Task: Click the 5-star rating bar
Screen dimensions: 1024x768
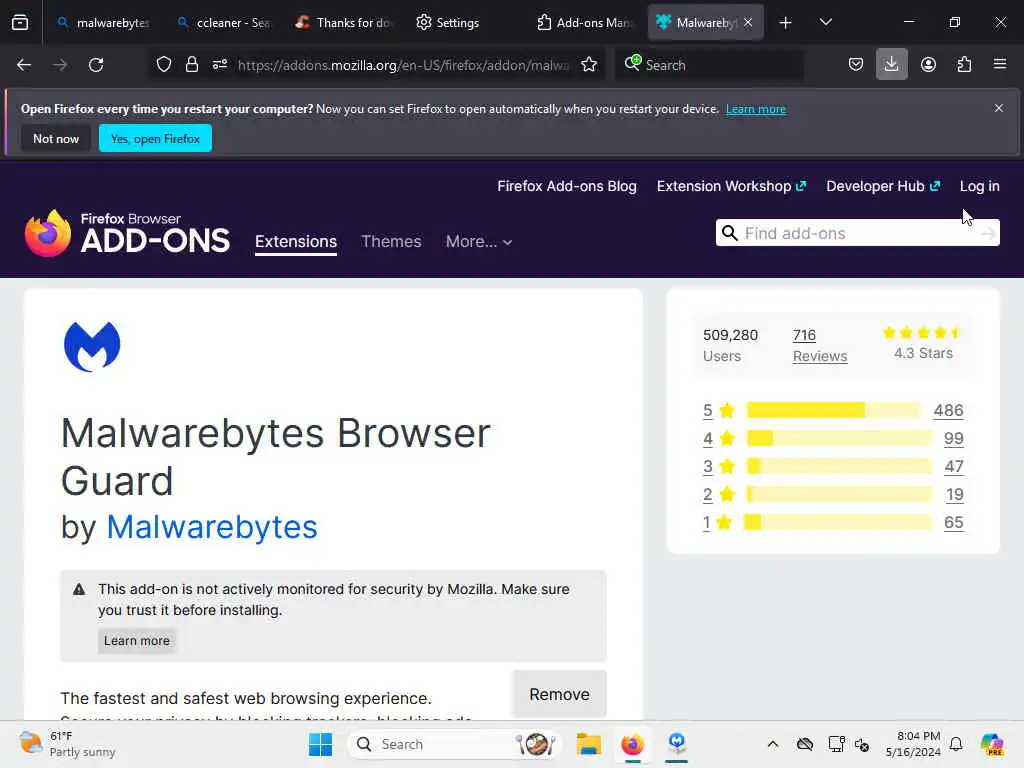Action: pos(833,410)
